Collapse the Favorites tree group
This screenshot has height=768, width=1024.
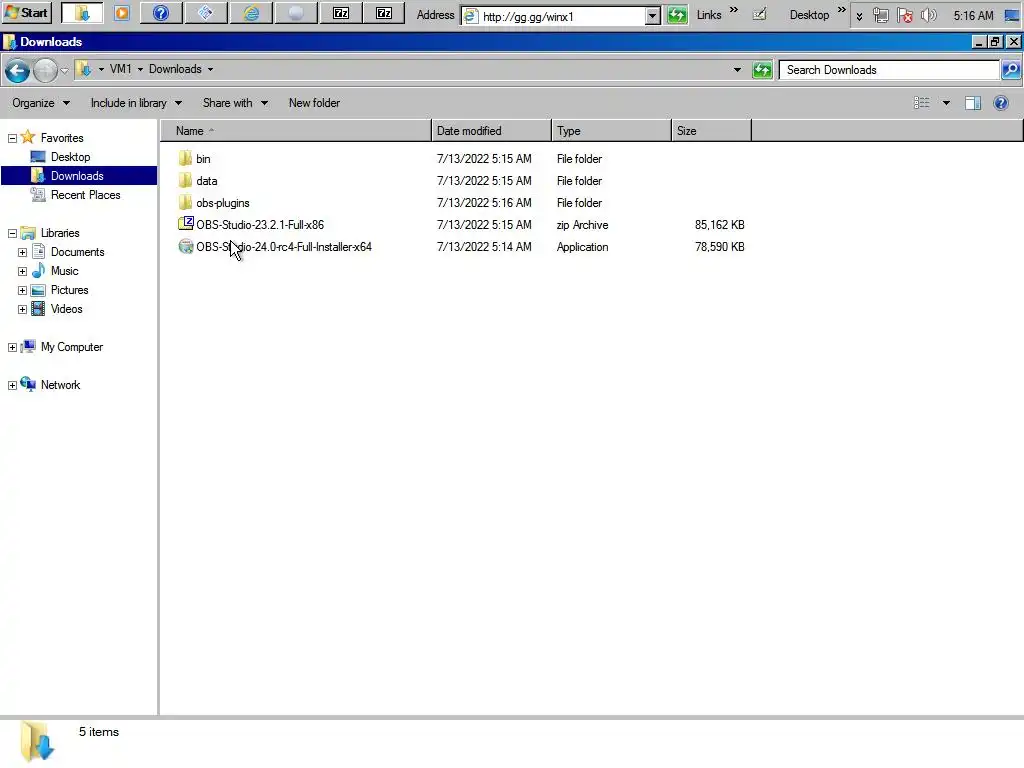(x=12, y=138)
